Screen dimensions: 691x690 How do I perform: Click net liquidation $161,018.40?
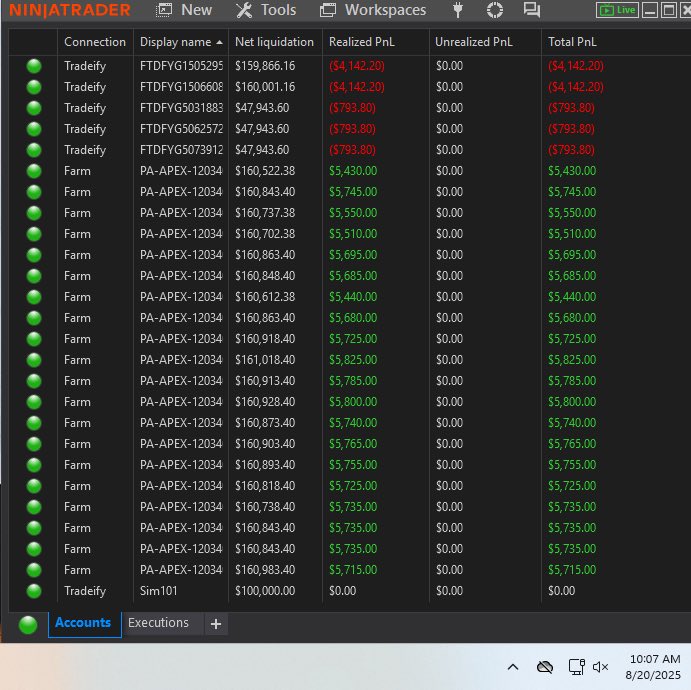[265, 360]
